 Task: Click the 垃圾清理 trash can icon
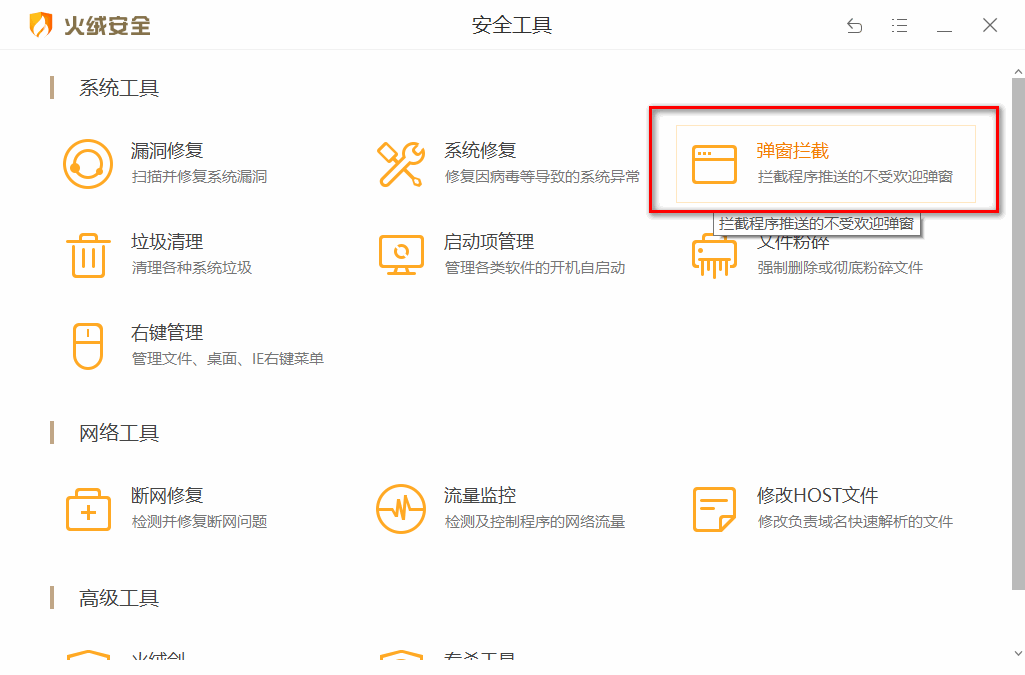88,255
